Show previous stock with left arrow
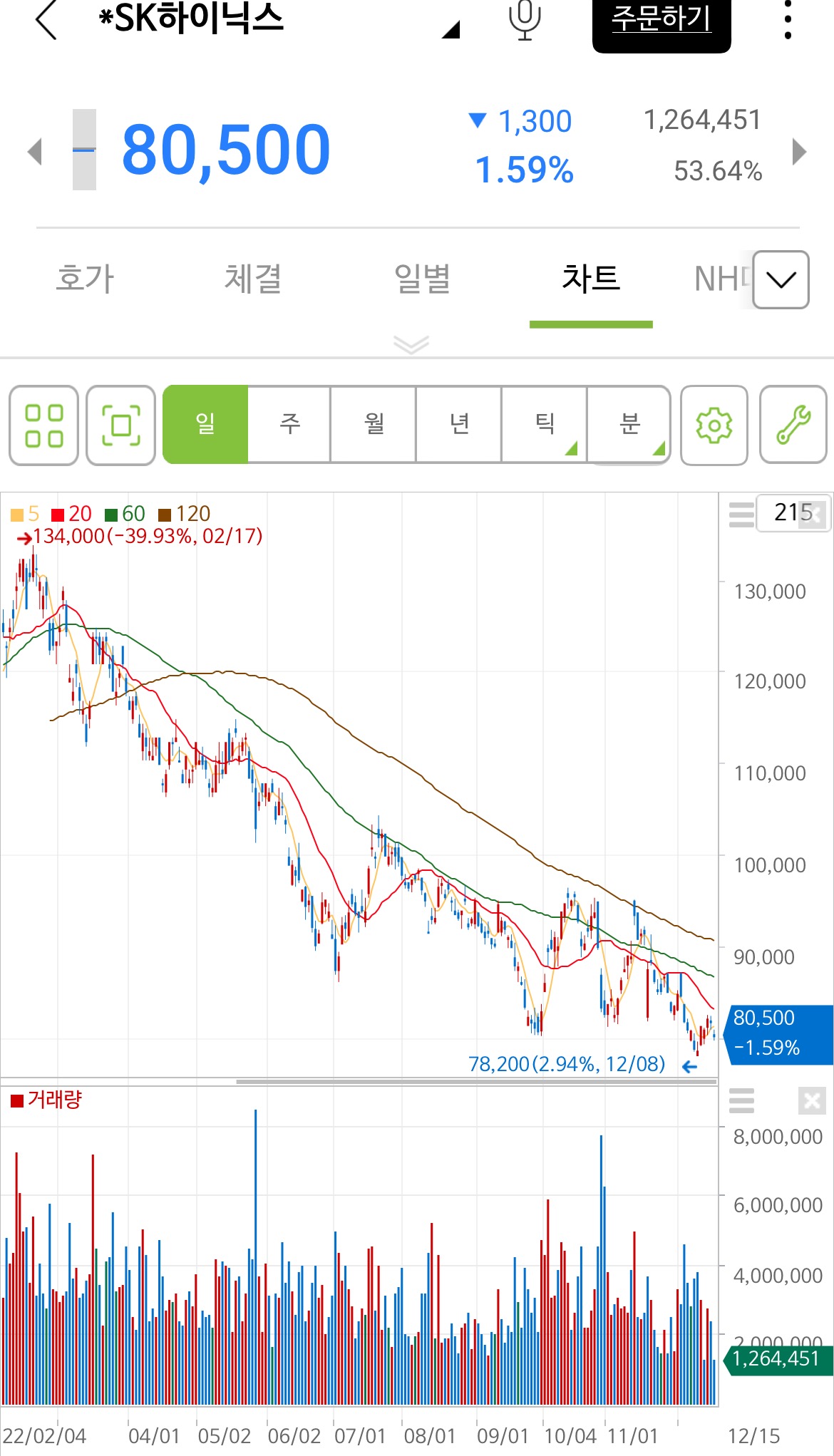Viewport: 834px width, 1456px height. click(x=34, y=151)
